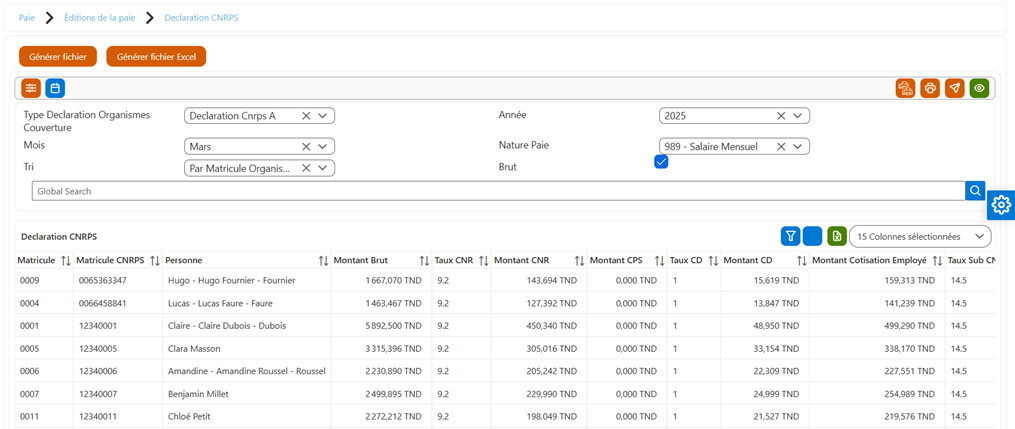1015x429 pixels.
Task: Click the Taux Sub CN column header
Action: coord(971,260)
